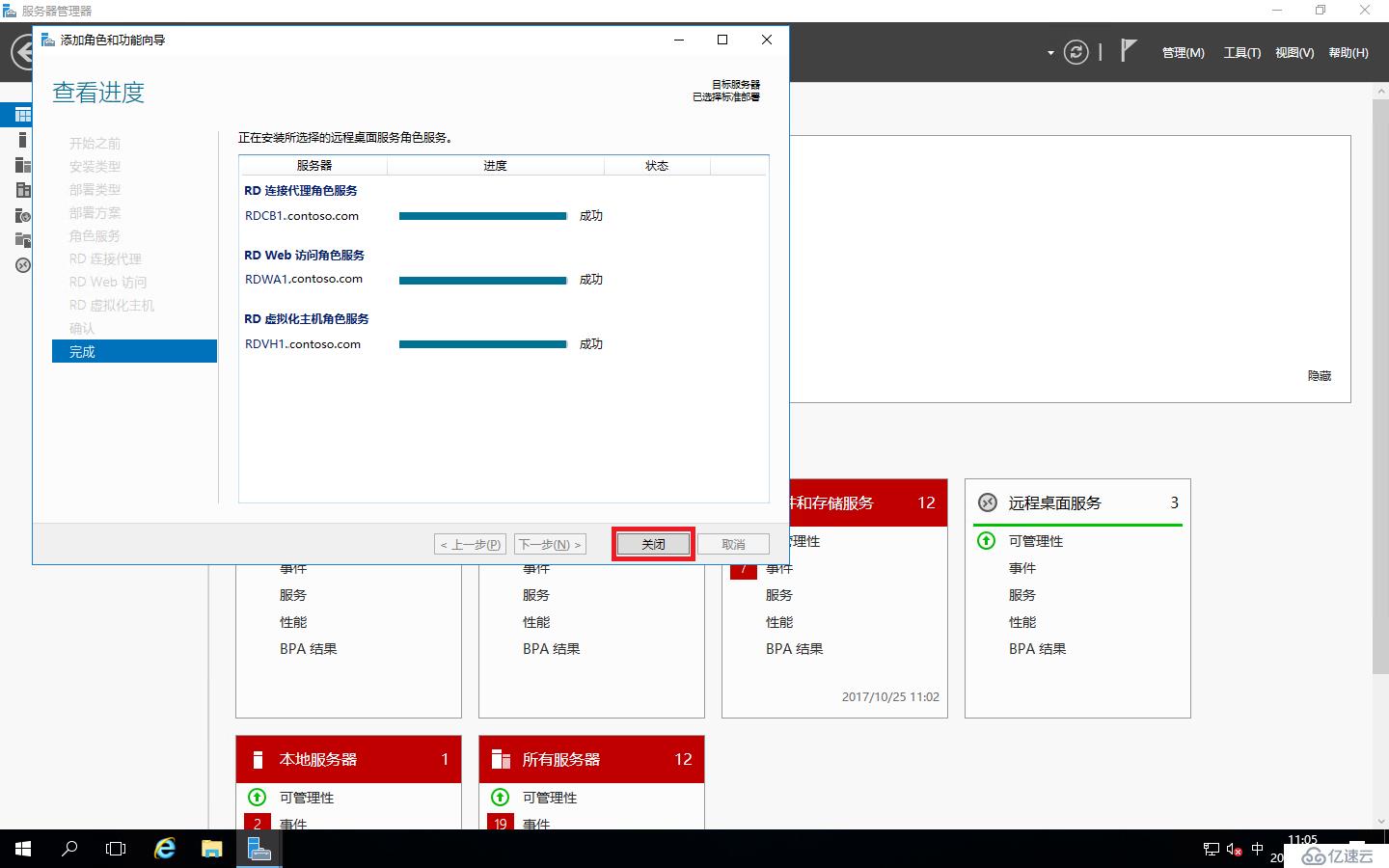1389x868 pixels.
Task: Open File Explorer from taskbar
Action: coord(211,849)
